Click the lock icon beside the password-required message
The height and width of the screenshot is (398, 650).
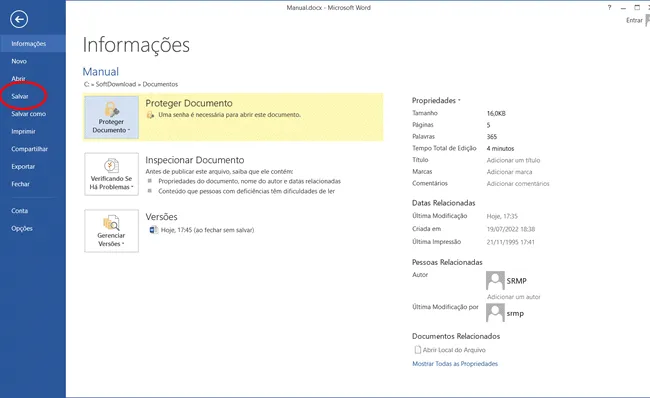point(150,115)
